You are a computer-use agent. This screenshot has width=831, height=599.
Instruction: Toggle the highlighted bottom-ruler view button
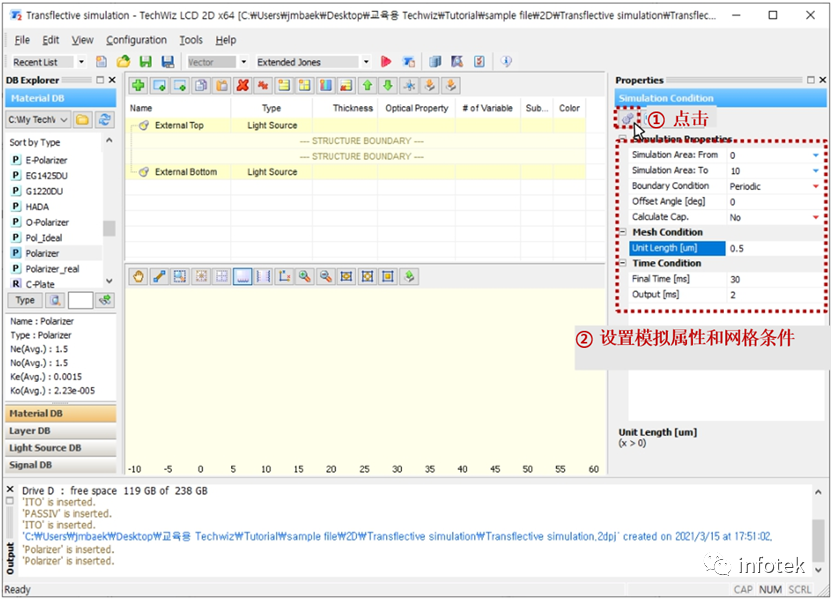[242, 276]
